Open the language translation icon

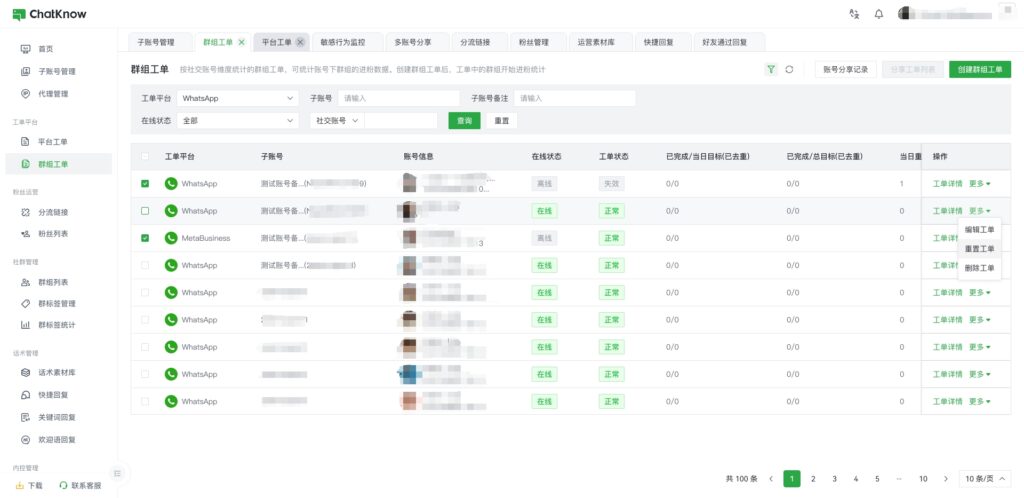click(x=854, y=14)
